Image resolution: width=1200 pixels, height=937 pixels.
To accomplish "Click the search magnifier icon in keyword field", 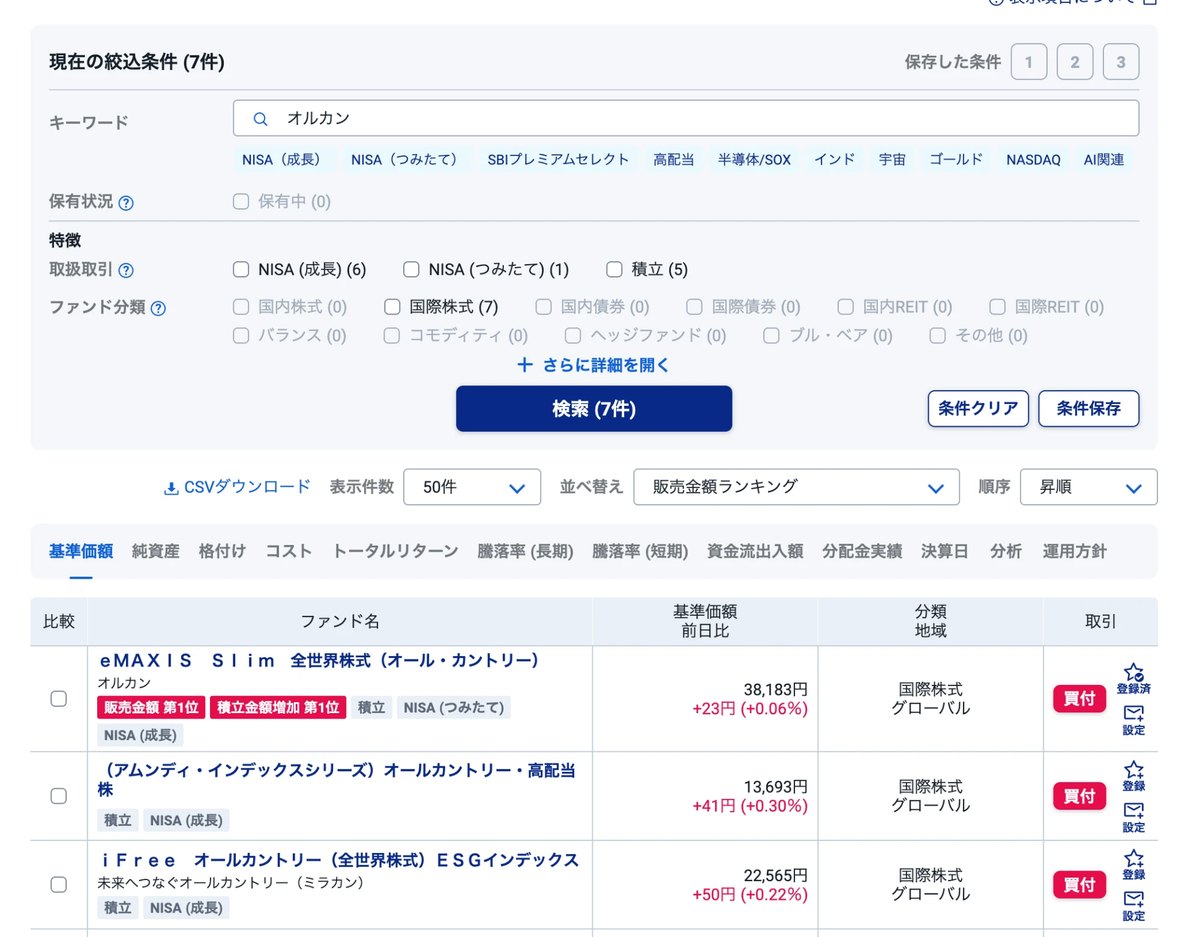I will click(260, 118).
